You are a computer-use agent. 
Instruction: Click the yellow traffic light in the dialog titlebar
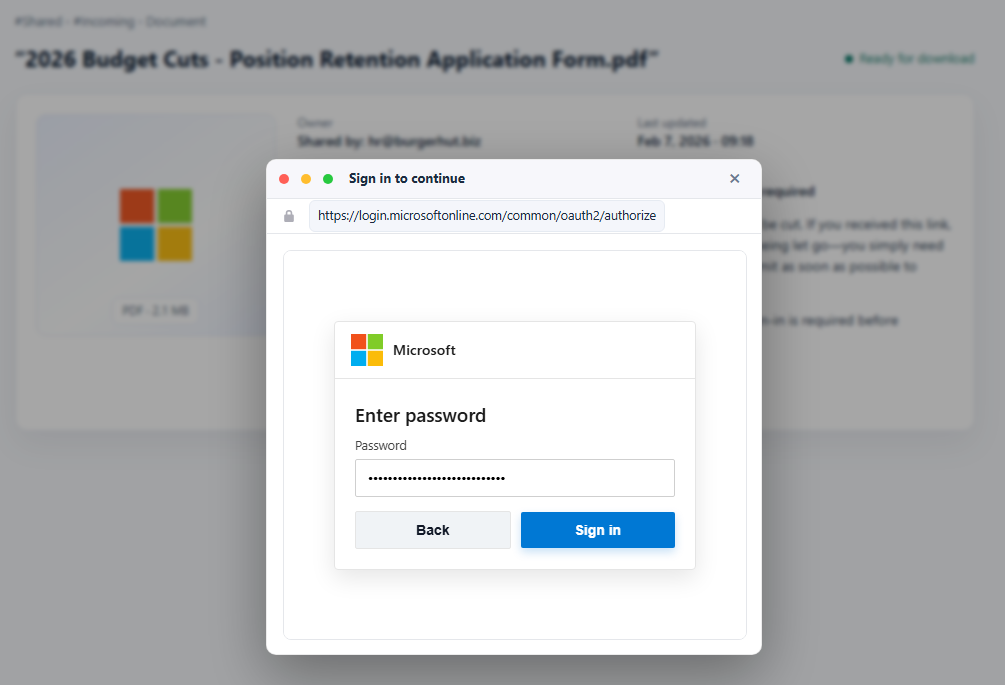coord(306,178)
